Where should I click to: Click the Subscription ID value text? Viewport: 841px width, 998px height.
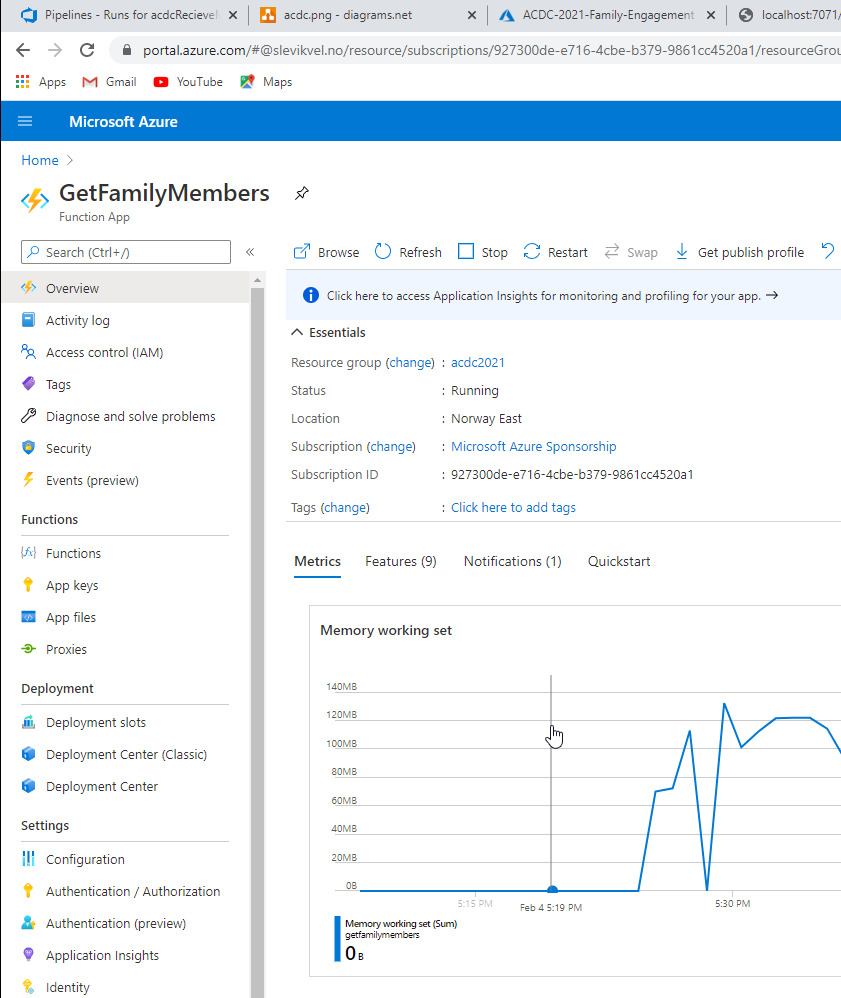(572, 474)
